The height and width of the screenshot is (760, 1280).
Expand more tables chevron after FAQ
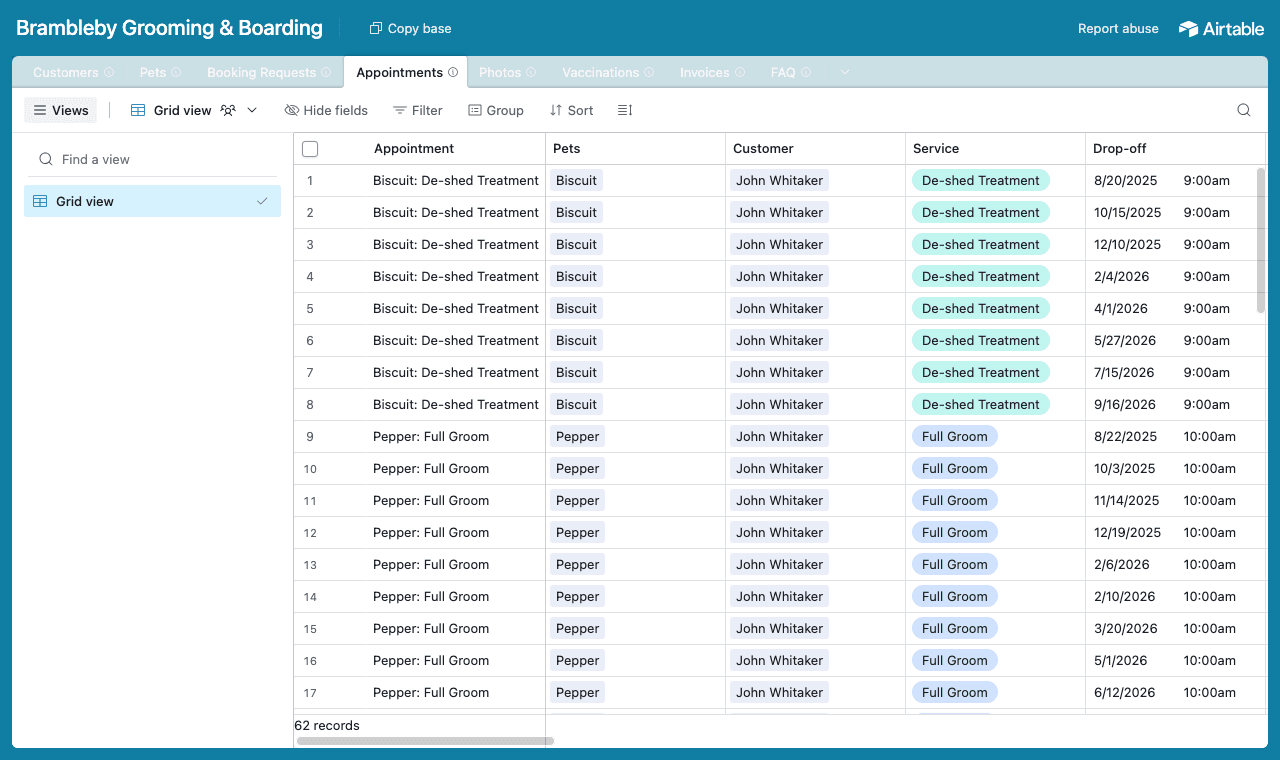(x=845, y=73)
